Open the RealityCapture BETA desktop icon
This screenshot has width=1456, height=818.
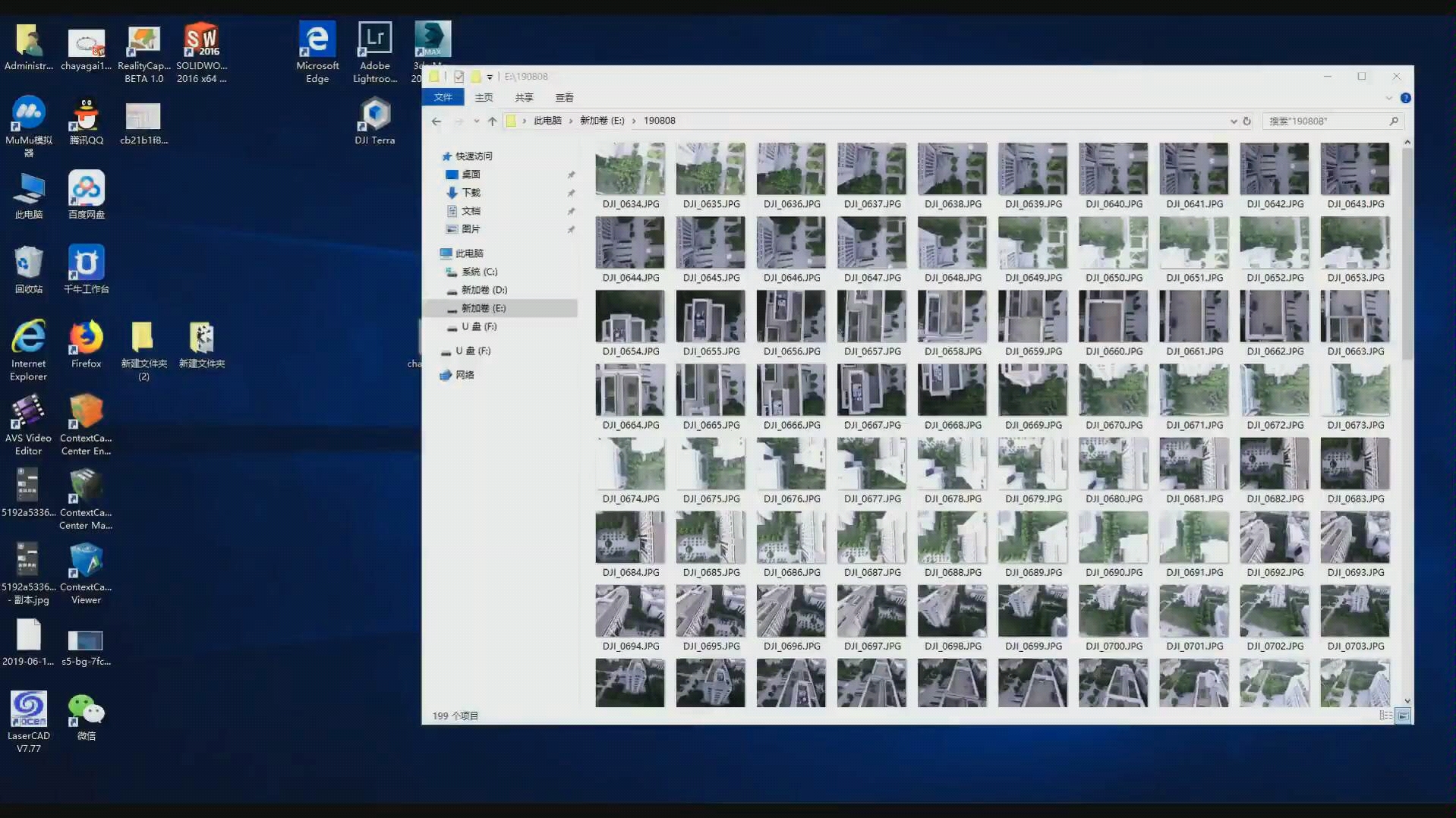pyautogui.click(x=143, y=53)
